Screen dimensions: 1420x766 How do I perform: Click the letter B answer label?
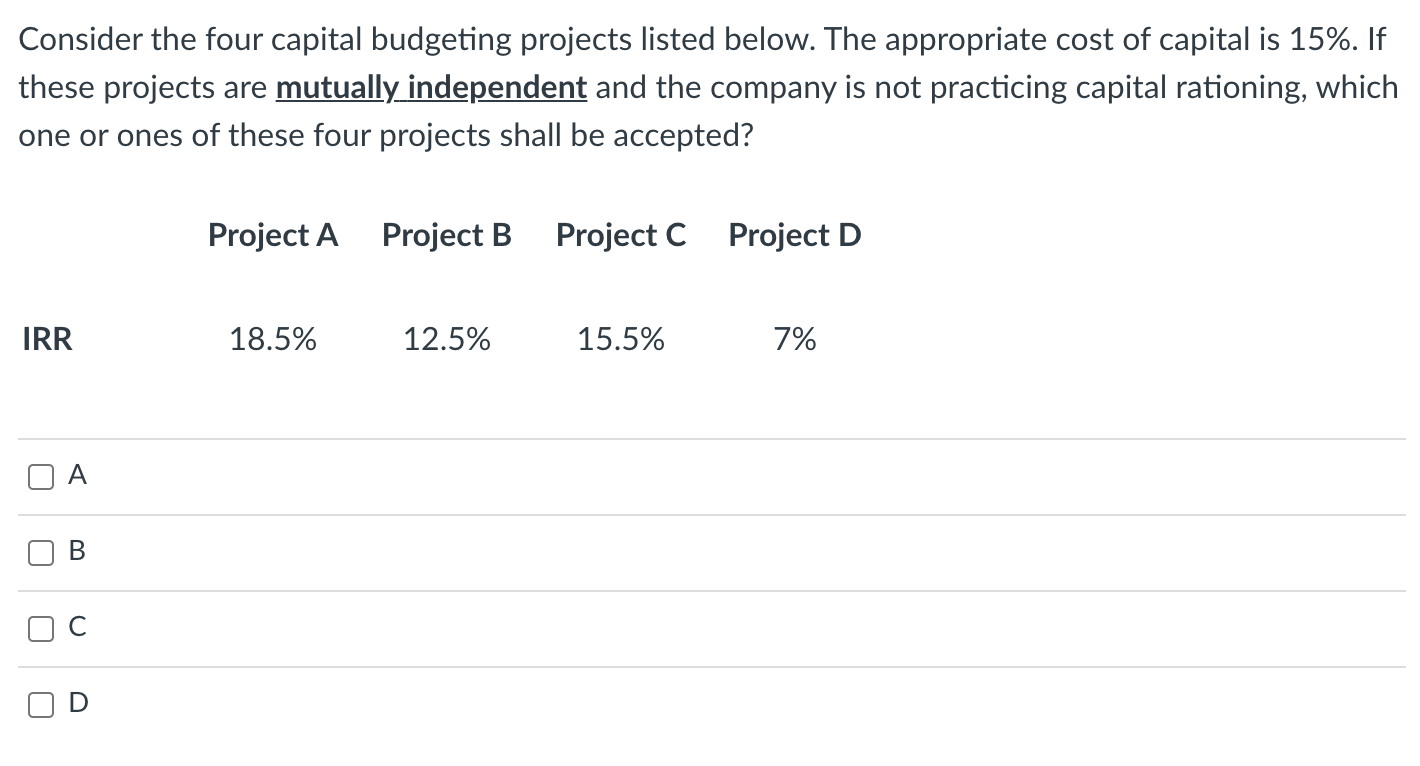pos(78,553)
